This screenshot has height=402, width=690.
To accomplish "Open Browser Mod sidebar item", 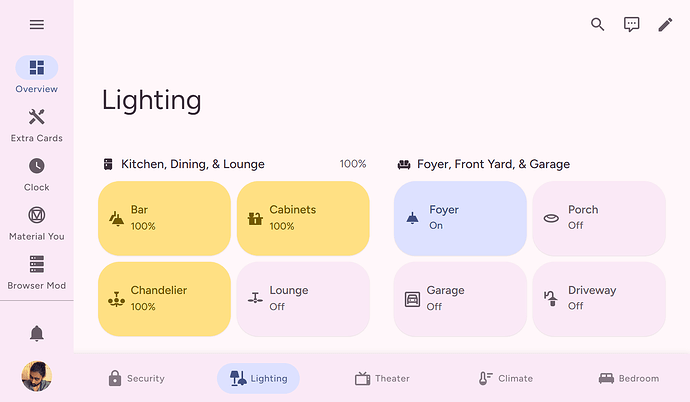I will [37, 272].
